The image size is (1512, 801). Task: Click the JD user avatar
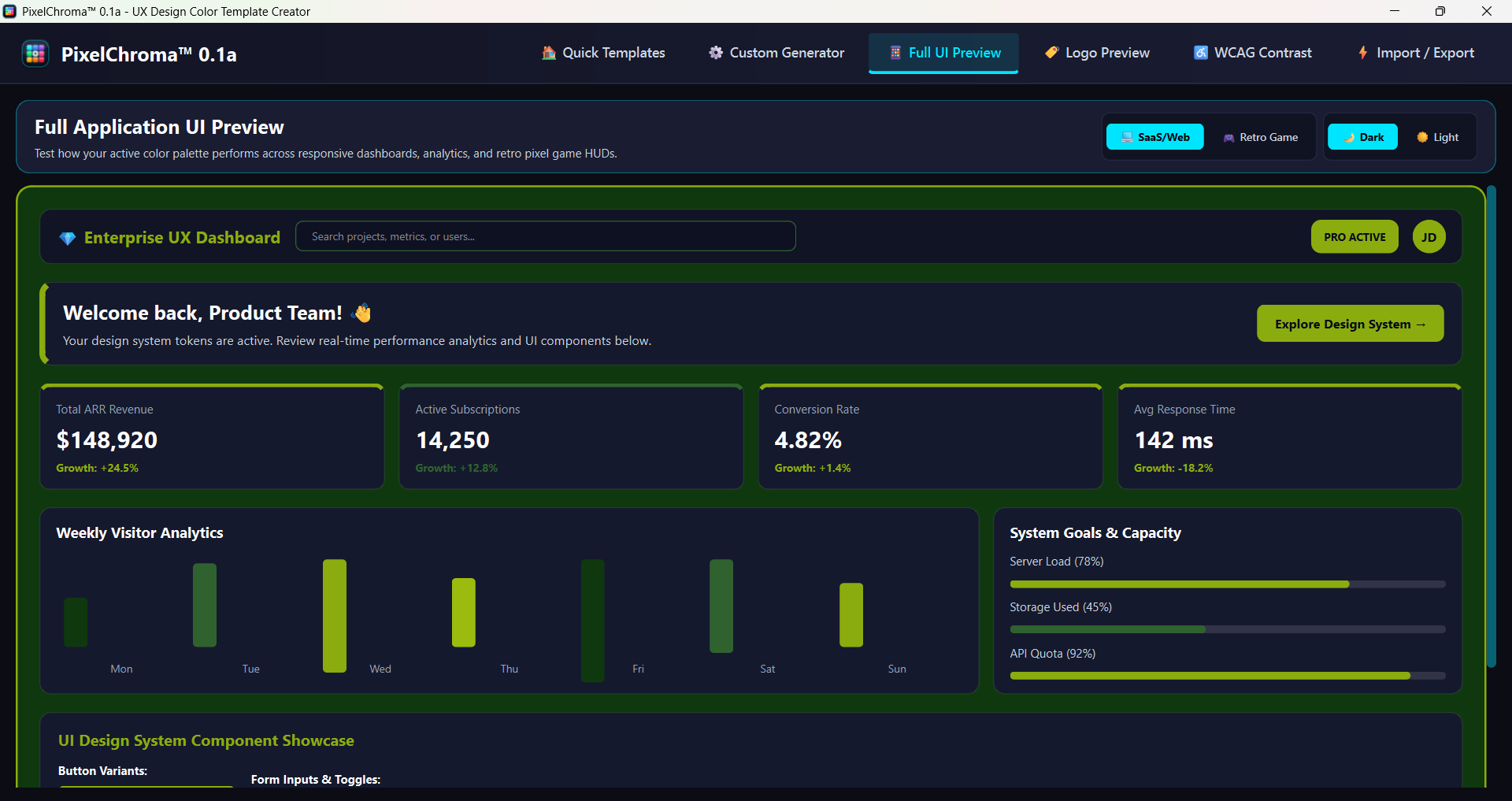pos(1429,237)
